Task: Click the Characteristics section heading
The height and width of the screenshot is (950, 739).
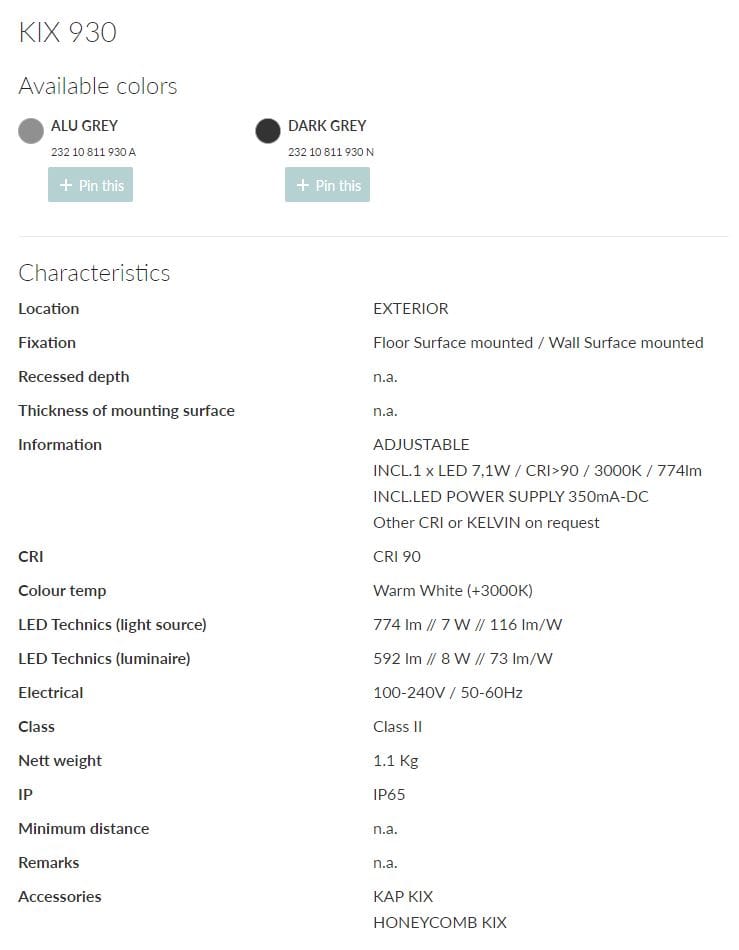Action: click(94, 273)
